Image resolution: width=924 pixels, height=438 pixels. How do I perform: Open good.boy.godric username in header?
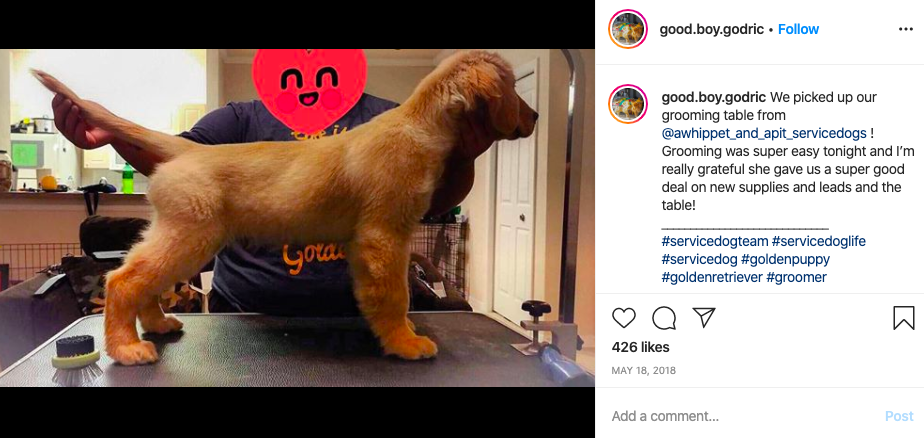(711, 29)
